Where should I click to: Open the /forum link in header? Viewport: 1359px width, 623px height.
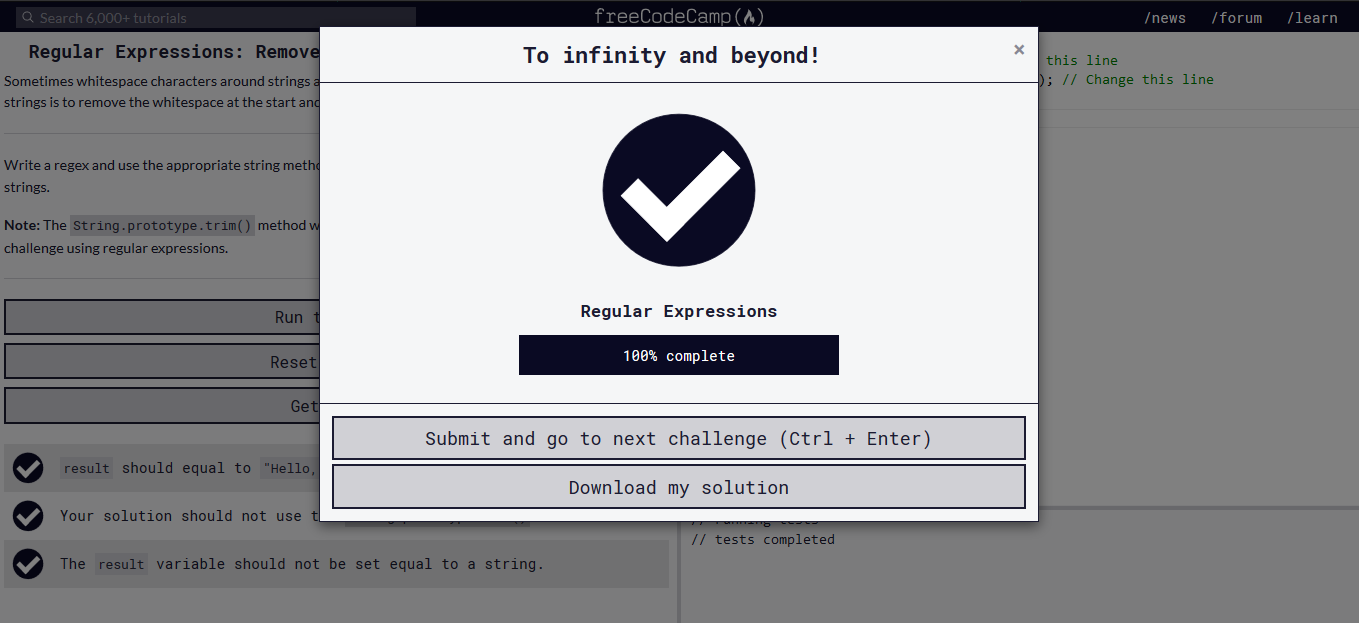point(1236,18)
